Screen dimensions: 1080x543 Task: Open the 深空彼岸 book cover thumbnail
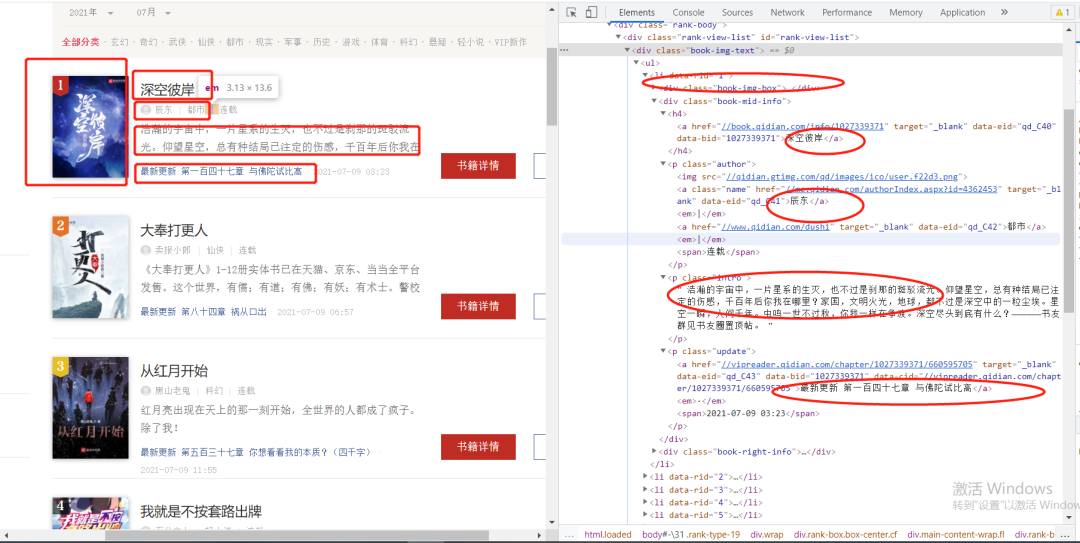(x=90, y=127)
